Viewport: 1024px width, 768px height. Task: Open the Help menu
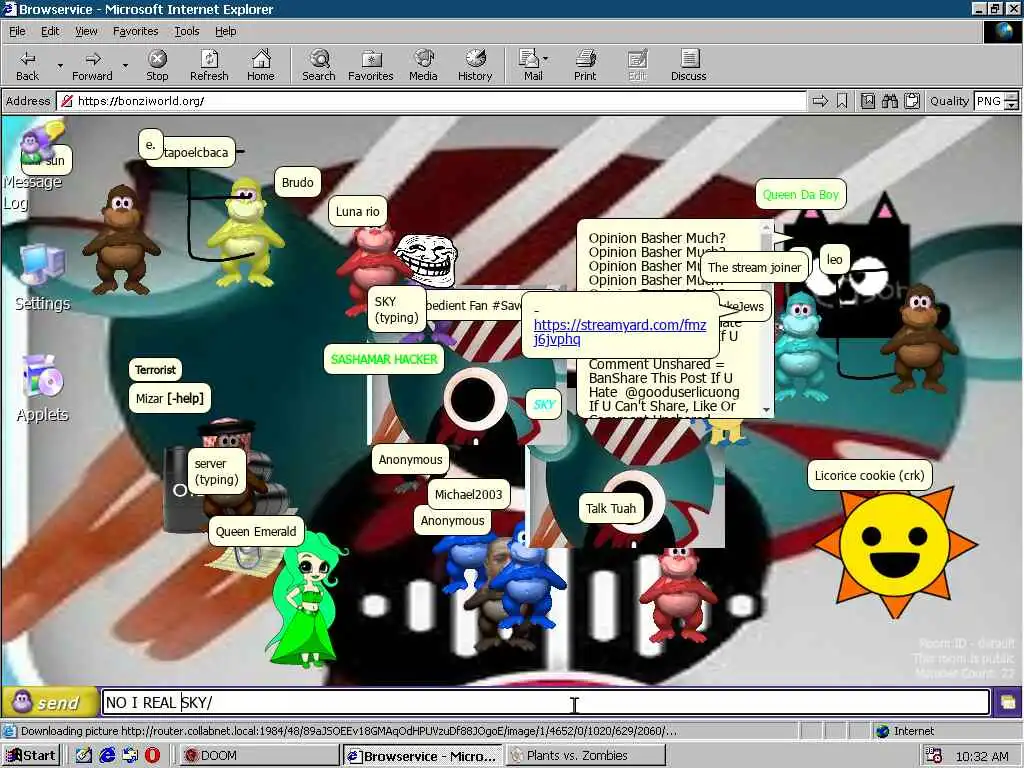click(x=225, y=31)
